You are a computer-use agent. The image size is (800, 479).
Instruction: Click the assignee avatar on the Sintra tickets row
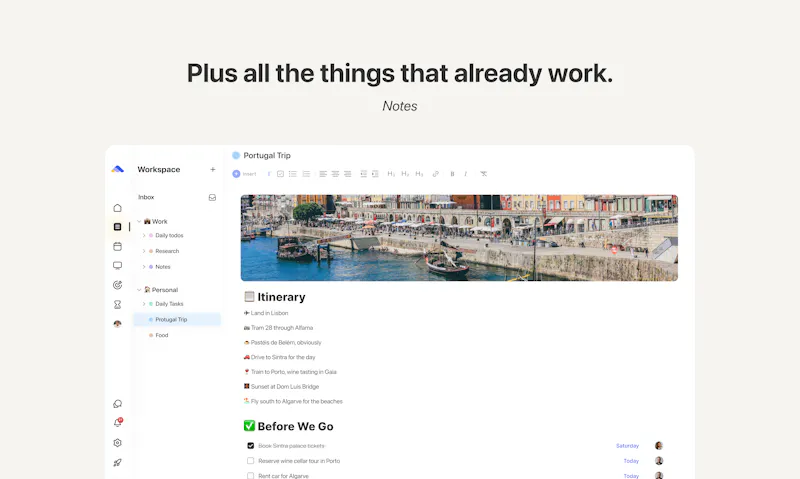pyautogui.click(x=659, y=446)
